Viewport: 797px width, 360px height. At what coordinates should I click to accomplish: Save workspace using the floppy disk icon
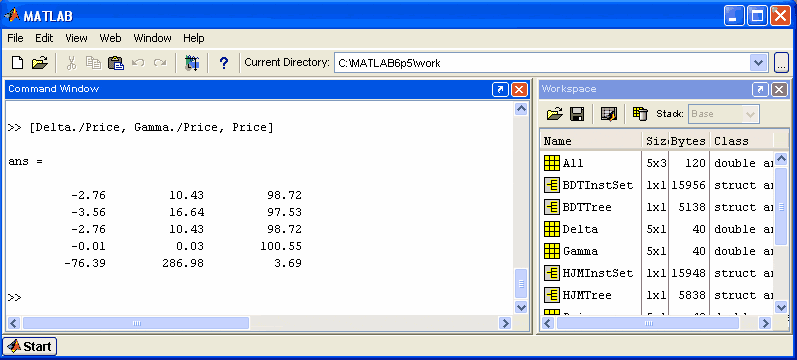point(577,114)
